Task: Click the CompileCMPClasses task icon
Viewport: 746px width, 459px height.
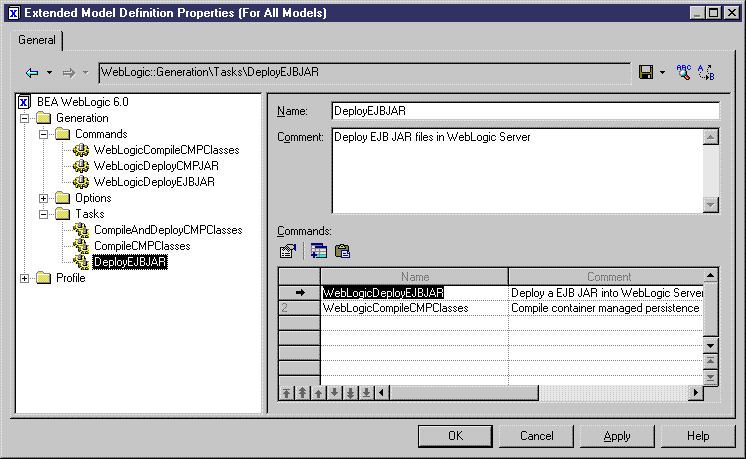Action: [x=81, y=246]
